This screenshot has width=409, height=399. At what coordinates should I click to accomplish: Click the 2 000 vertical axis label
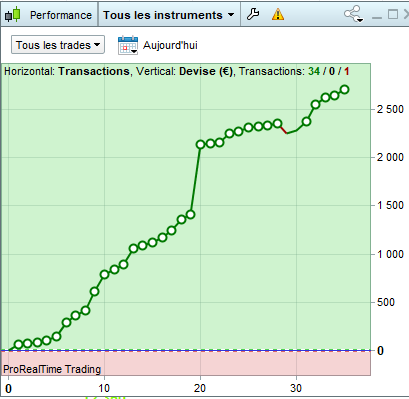390,157
